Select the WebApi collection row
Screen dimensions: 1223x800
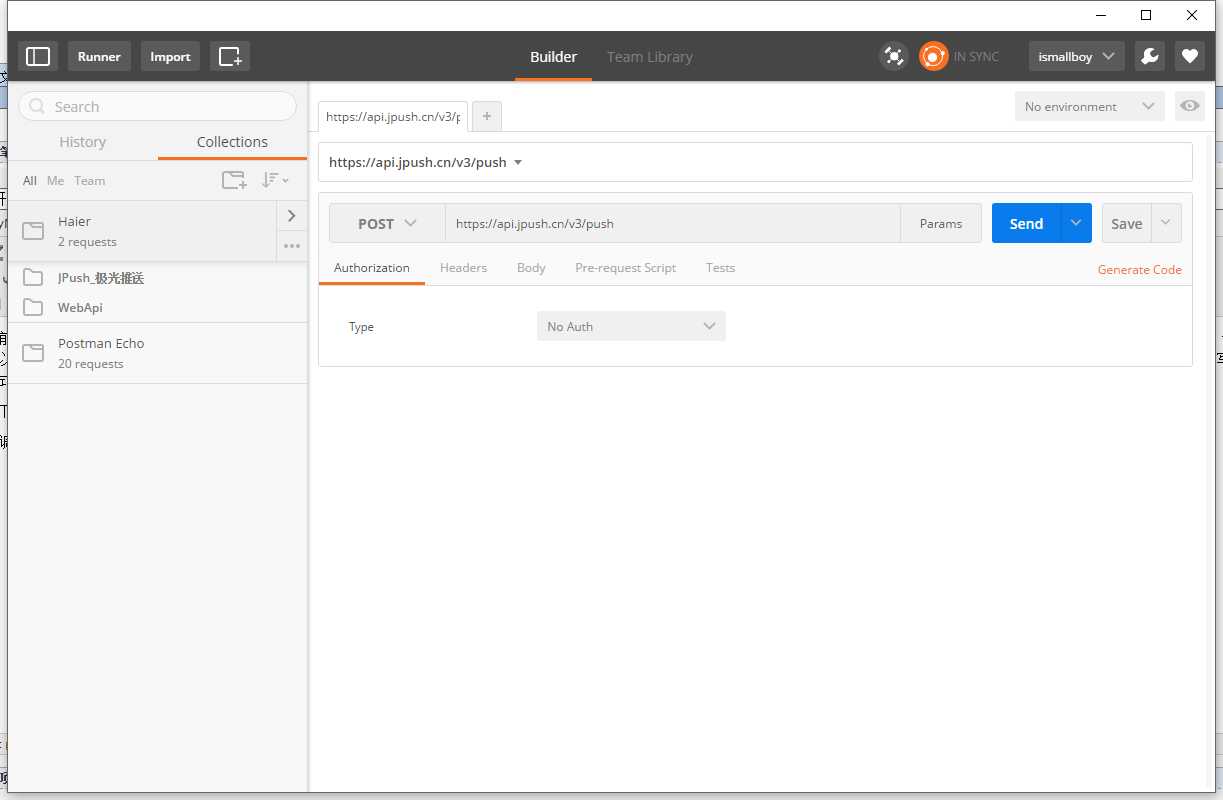point(158,307)
